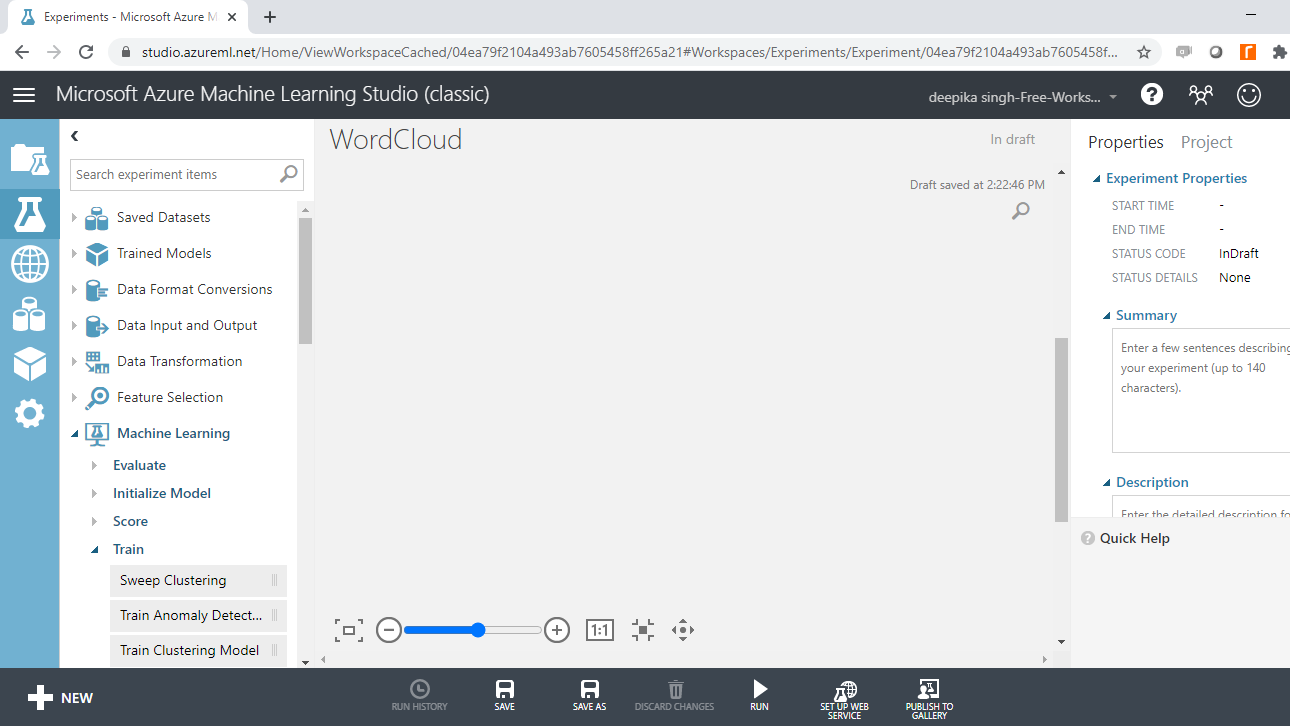
Task: Click Discard Changes trash icon
Action: point(675,696)
